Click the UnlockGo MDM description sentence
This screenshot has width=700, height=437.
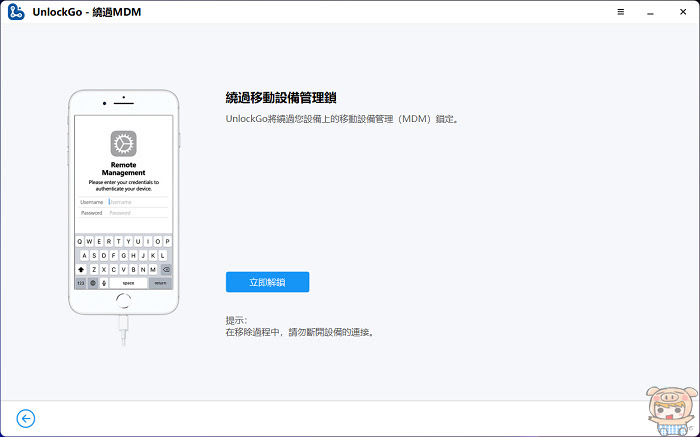(342, 119)
